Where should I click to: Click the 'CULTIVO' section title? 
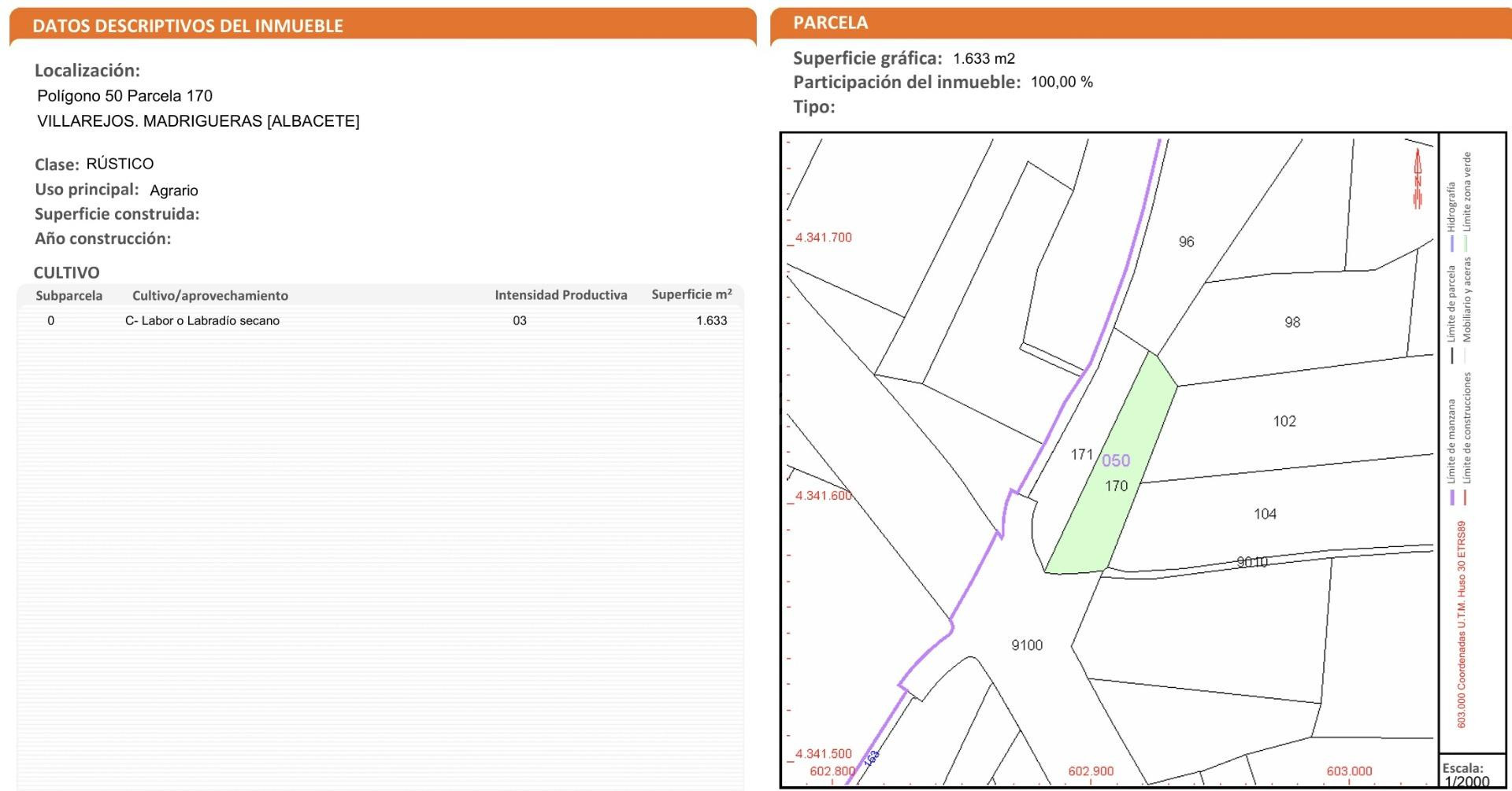(66, 272)
